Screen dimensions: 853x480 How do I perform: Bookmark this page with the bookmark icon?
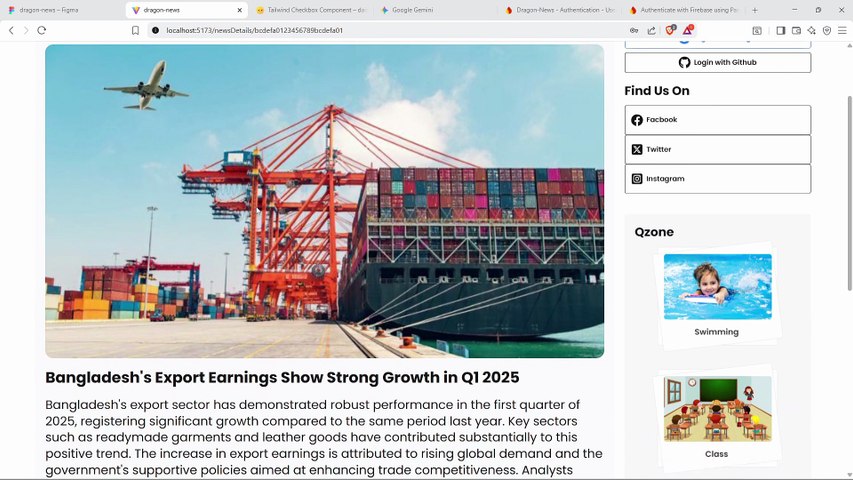[135, 30]
